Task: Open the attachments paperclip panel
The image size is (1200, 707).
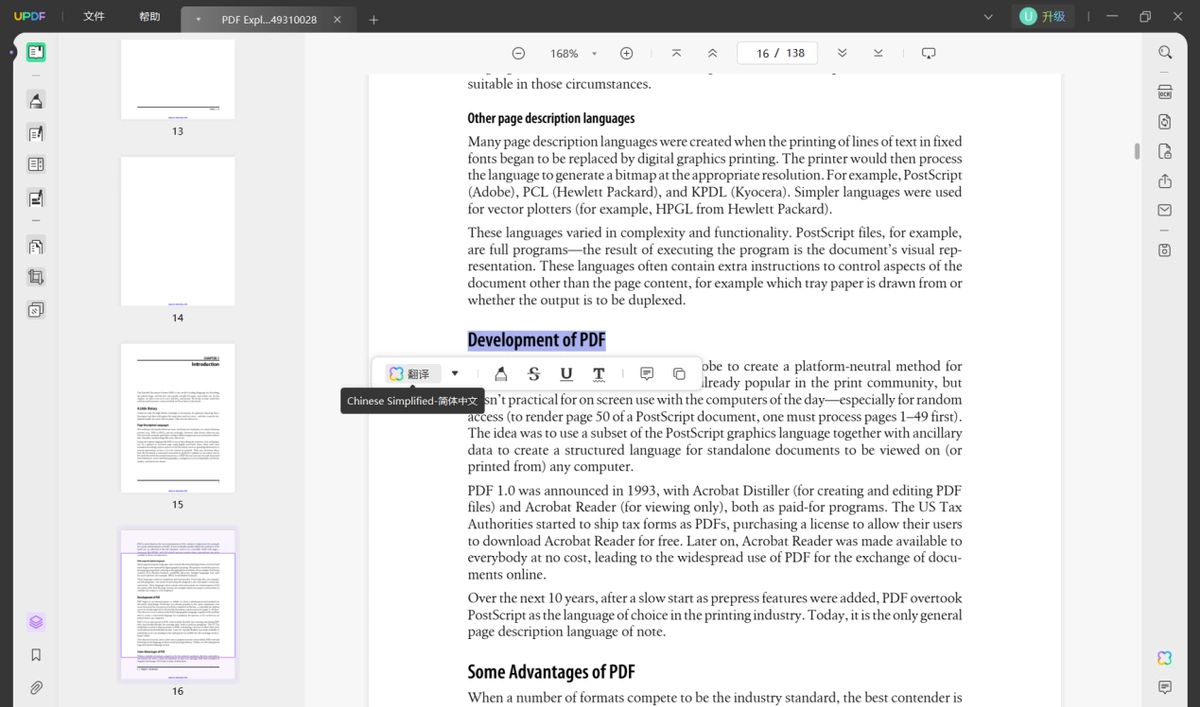Action: [36, 688]
